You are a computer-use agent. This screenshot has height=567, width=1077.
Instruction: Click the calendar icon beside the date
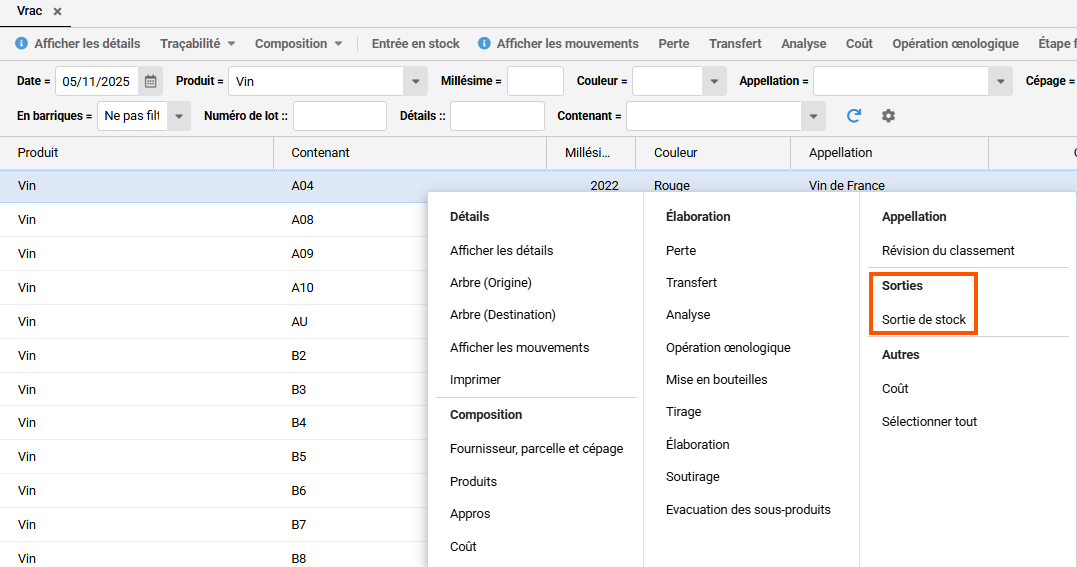[151, 81]
